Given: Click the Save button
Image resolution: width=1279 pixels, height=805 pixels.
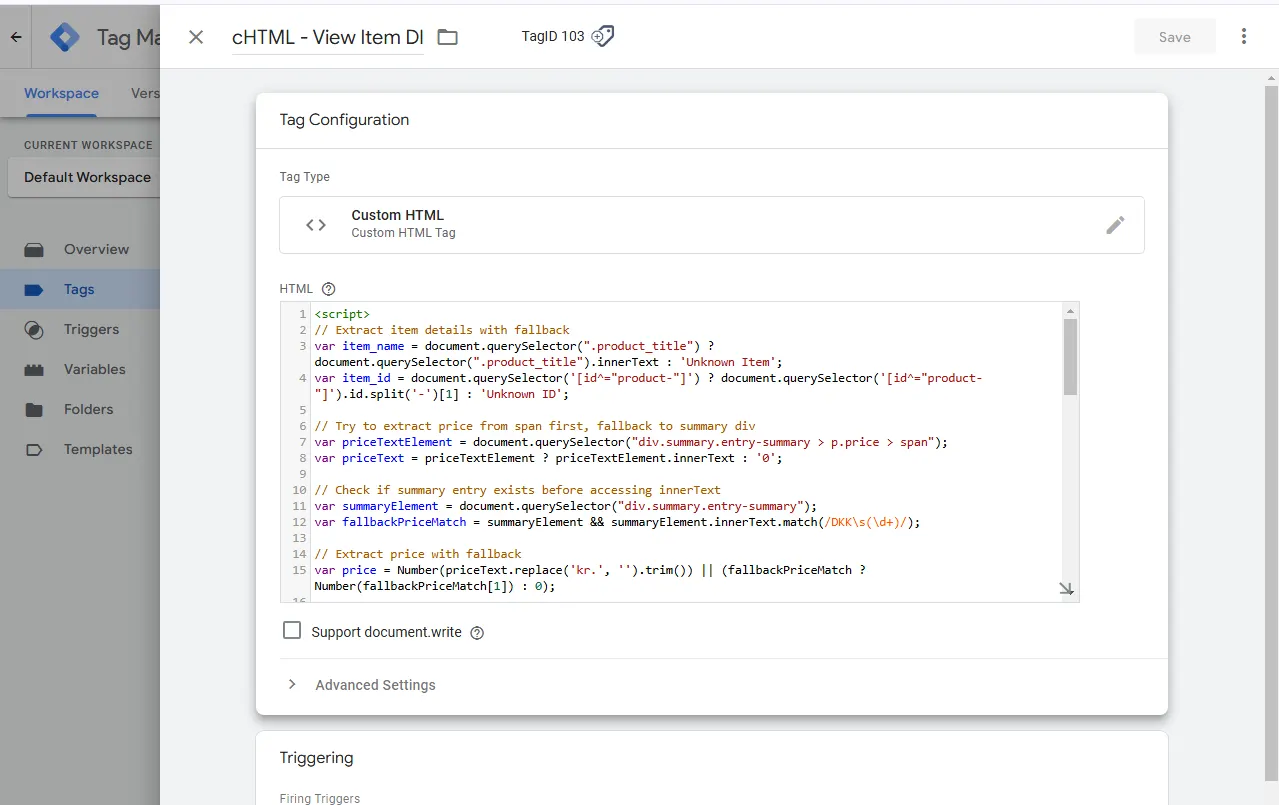Looking at the screenshot, I should pos(1174,37).
